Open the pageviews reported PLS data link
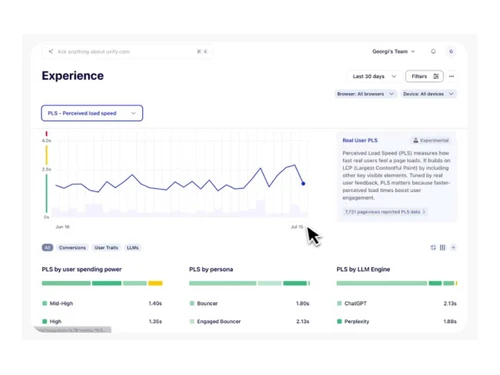The image size is (500, 375). [x=385, y=212]
